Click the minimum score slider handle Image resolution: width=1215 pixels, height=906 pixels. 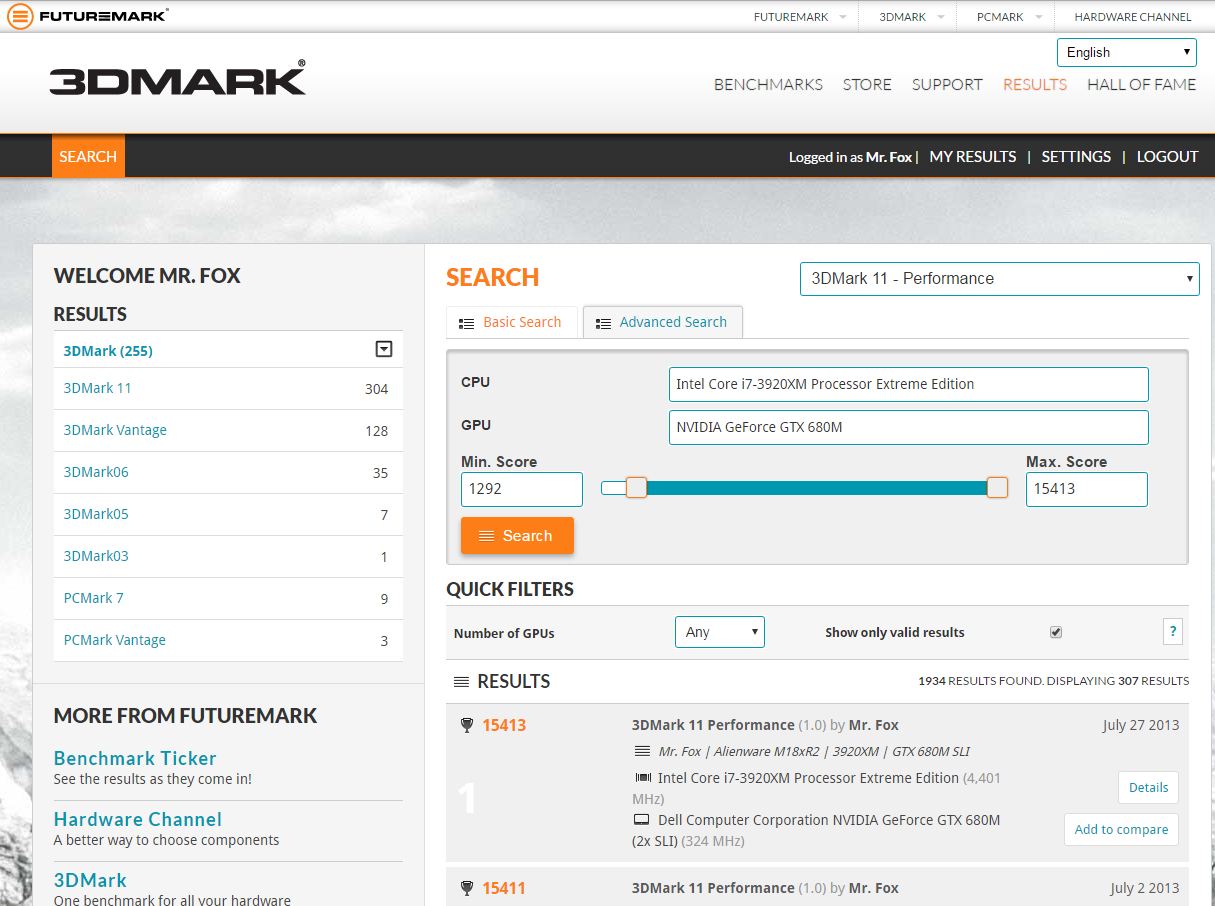pos(636,488)
